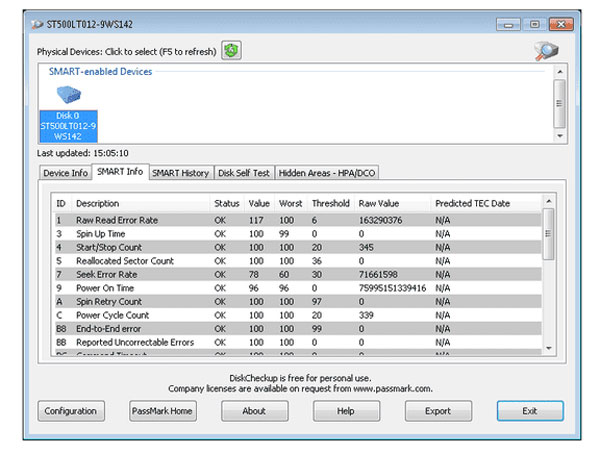Switch to the SMART Info tab
This screenshot has width=600, height=454.
click(120, 171)
